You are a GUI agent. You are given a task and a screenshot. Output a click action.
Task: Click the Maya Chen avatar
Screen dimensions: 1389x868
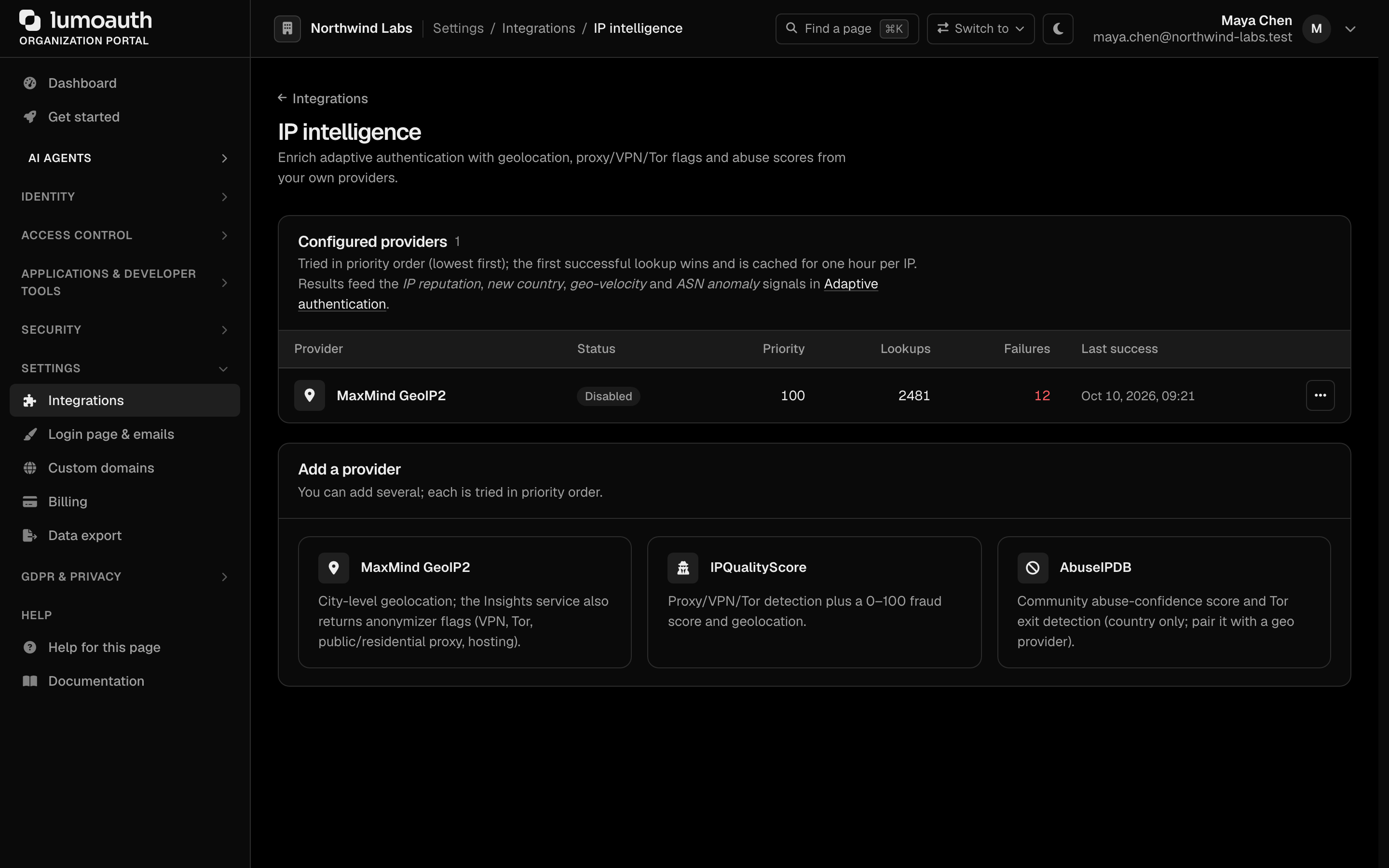(1316, 29)
